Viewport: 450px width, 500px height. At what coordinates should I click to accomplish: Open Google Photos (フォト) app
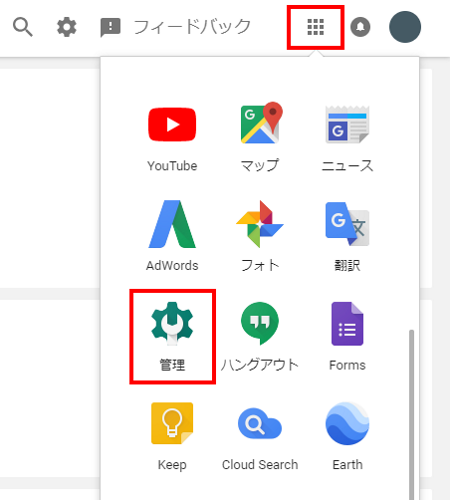260,224
